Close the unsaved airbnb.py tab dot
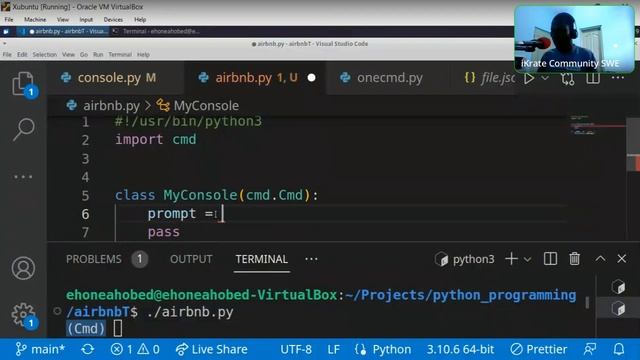This screenshot has width=640, height=360. click(x=311, y=78)
